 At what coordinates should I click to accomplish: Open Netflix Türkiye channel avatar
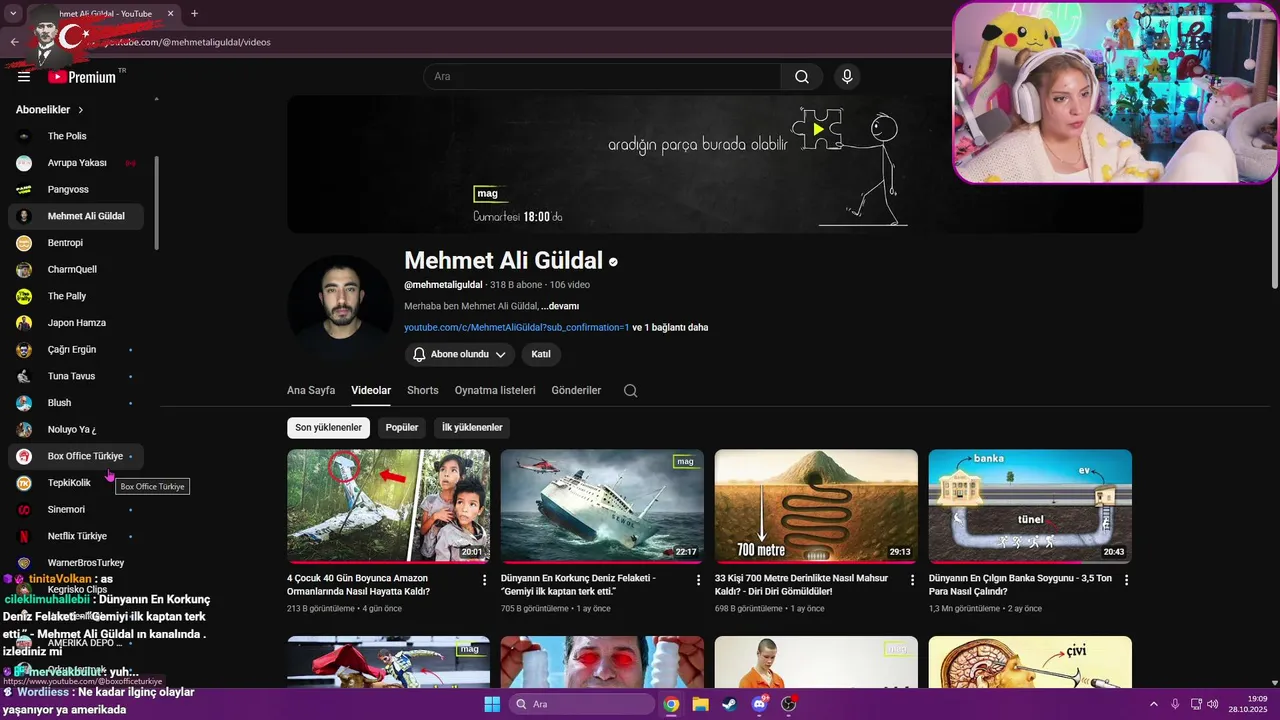click(x=24, y=536)
